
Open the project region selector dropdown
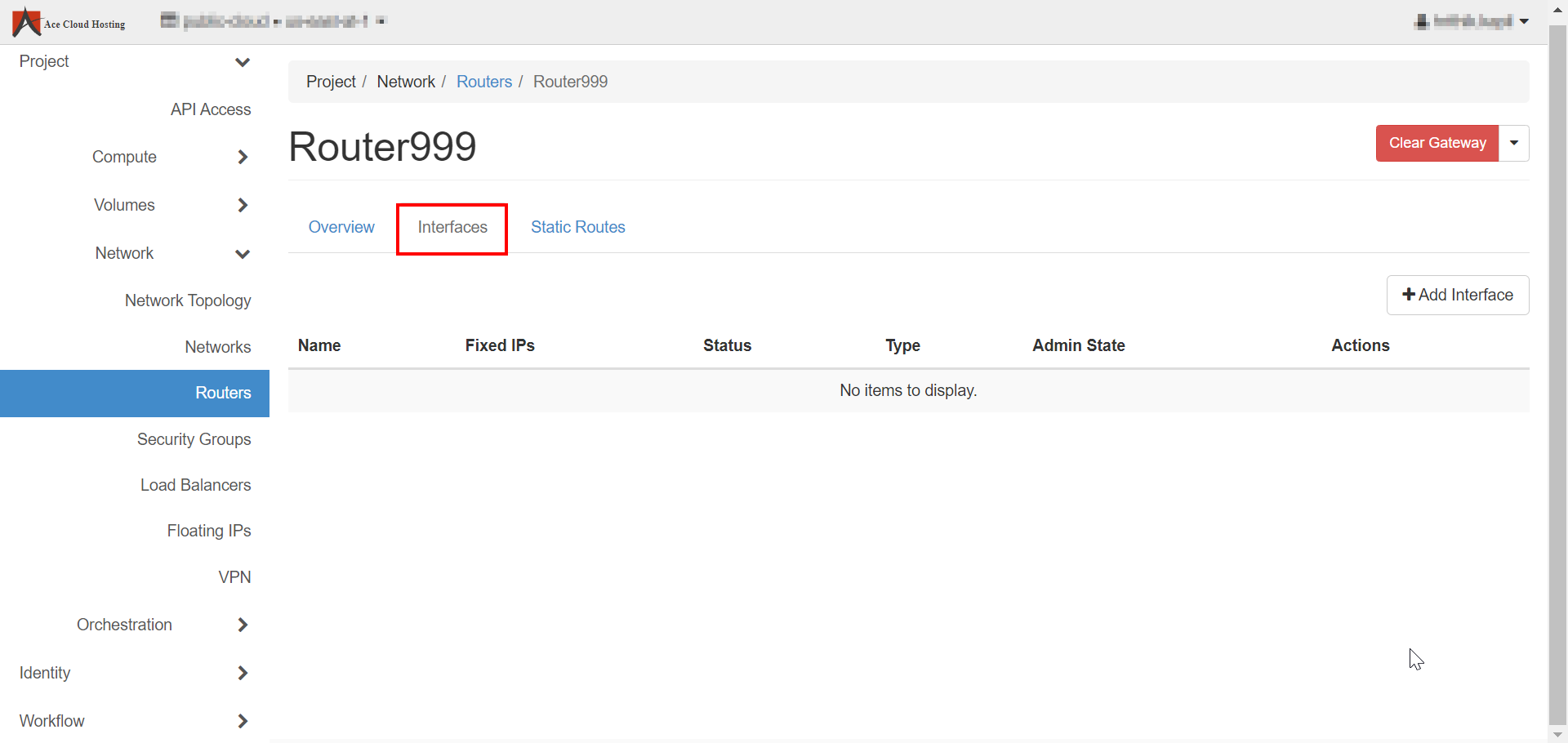coord(273,21)
